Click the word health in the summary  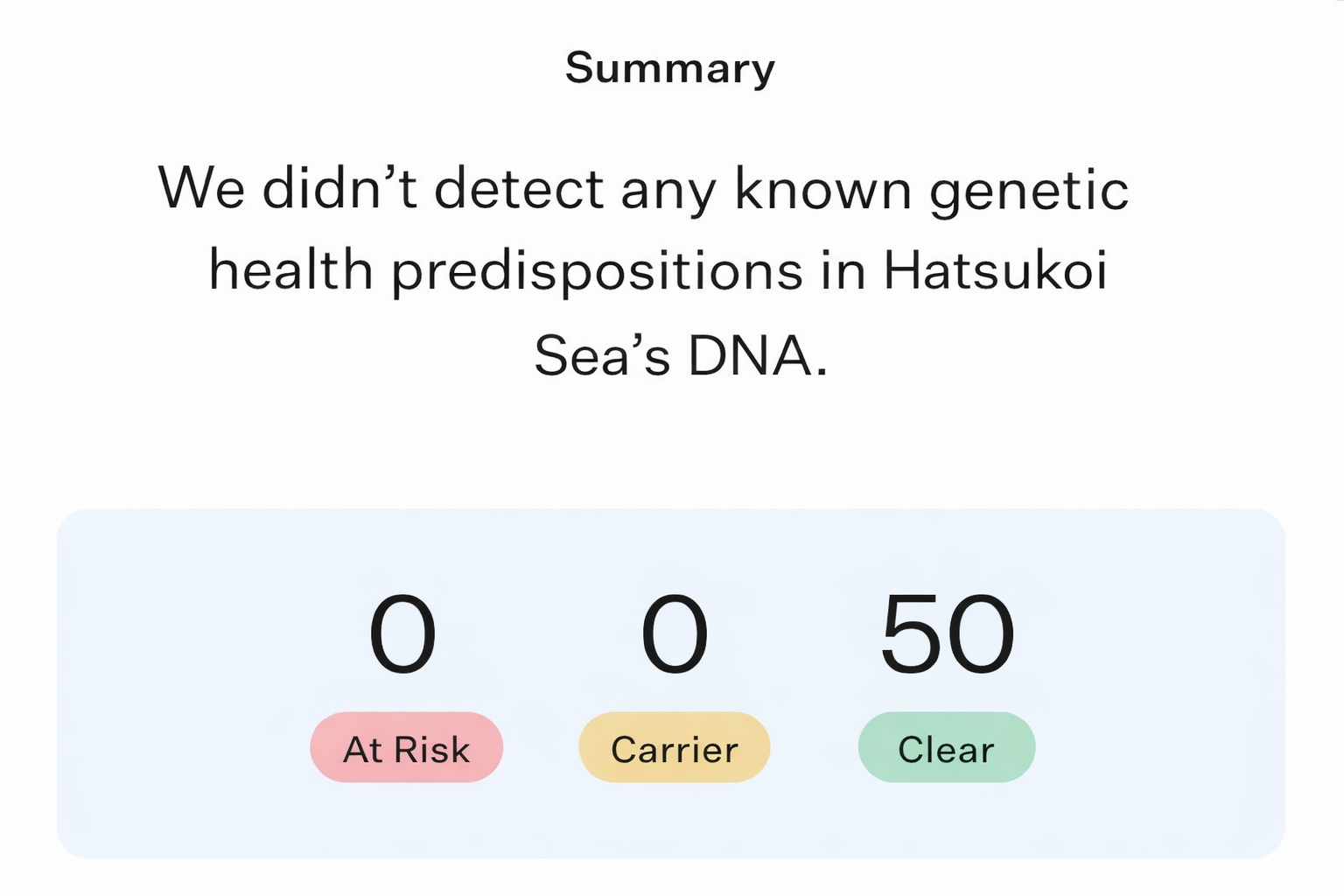click(x=290, y=269)
